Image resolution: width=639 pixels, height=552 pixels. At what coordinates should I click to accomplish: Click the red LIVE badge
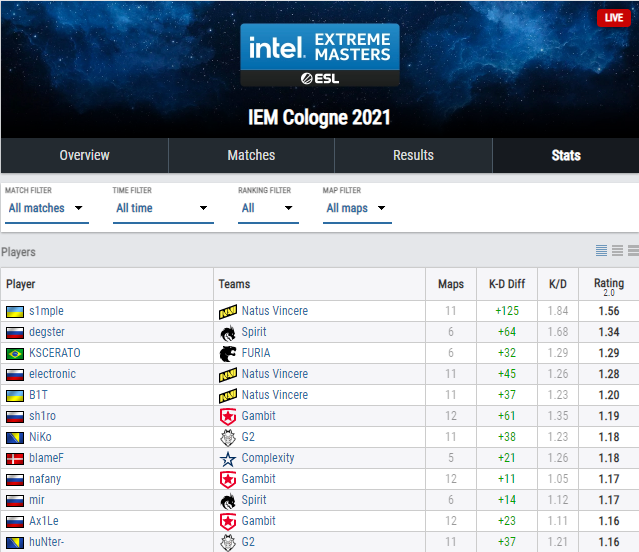click(x=614, y=18)
